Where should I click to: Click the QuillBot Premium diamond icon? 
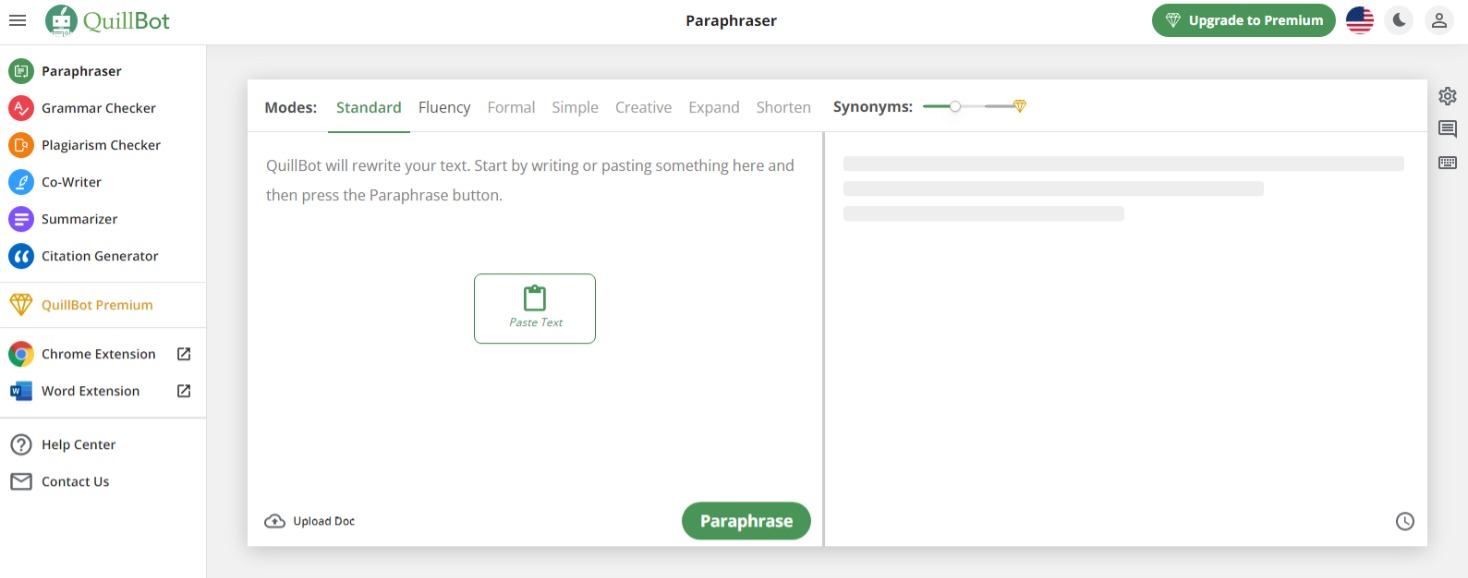click(21, 305)
